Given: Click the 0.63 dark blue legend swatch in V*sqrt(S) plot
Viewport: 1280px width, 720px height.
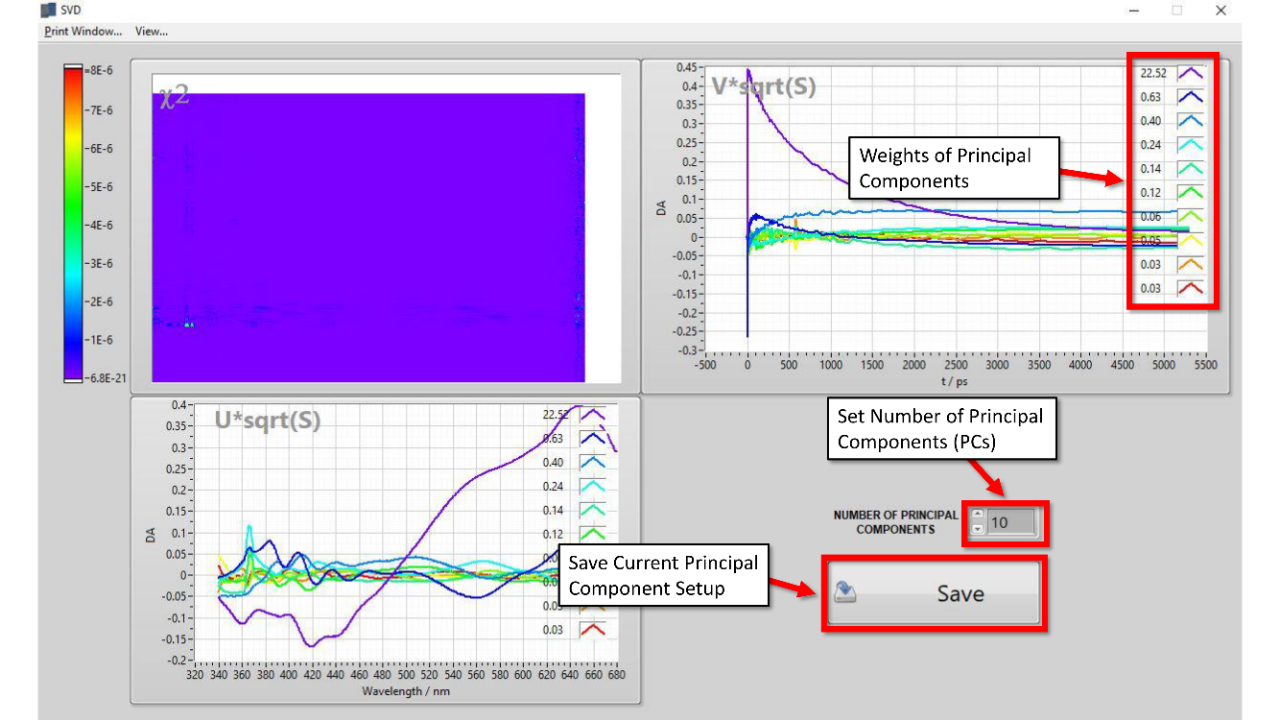Looking at the screenshot, I should (1191, 97).
